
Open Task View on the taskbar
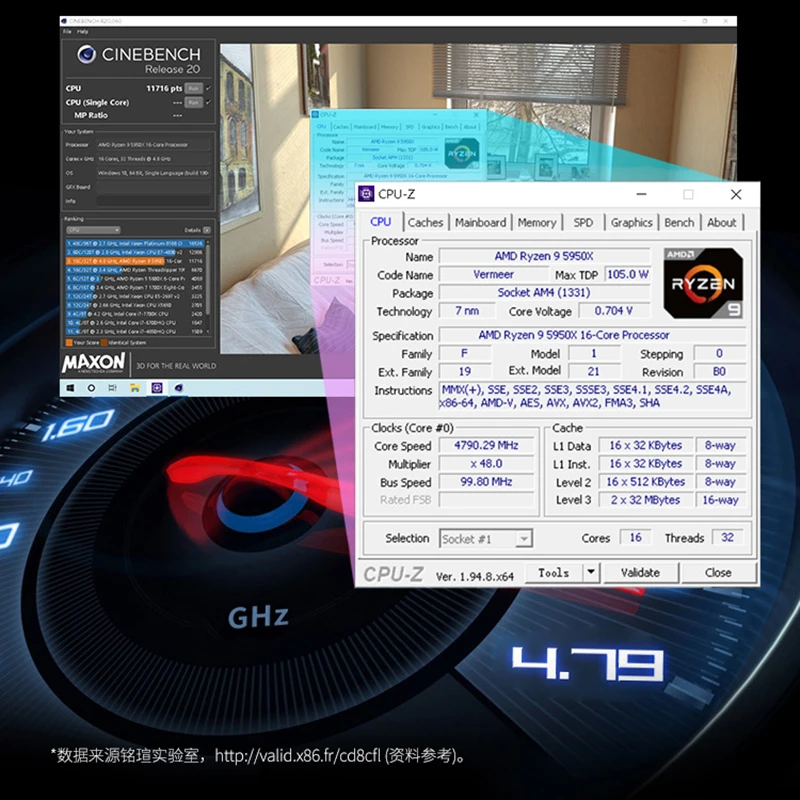tap(113, 388)
